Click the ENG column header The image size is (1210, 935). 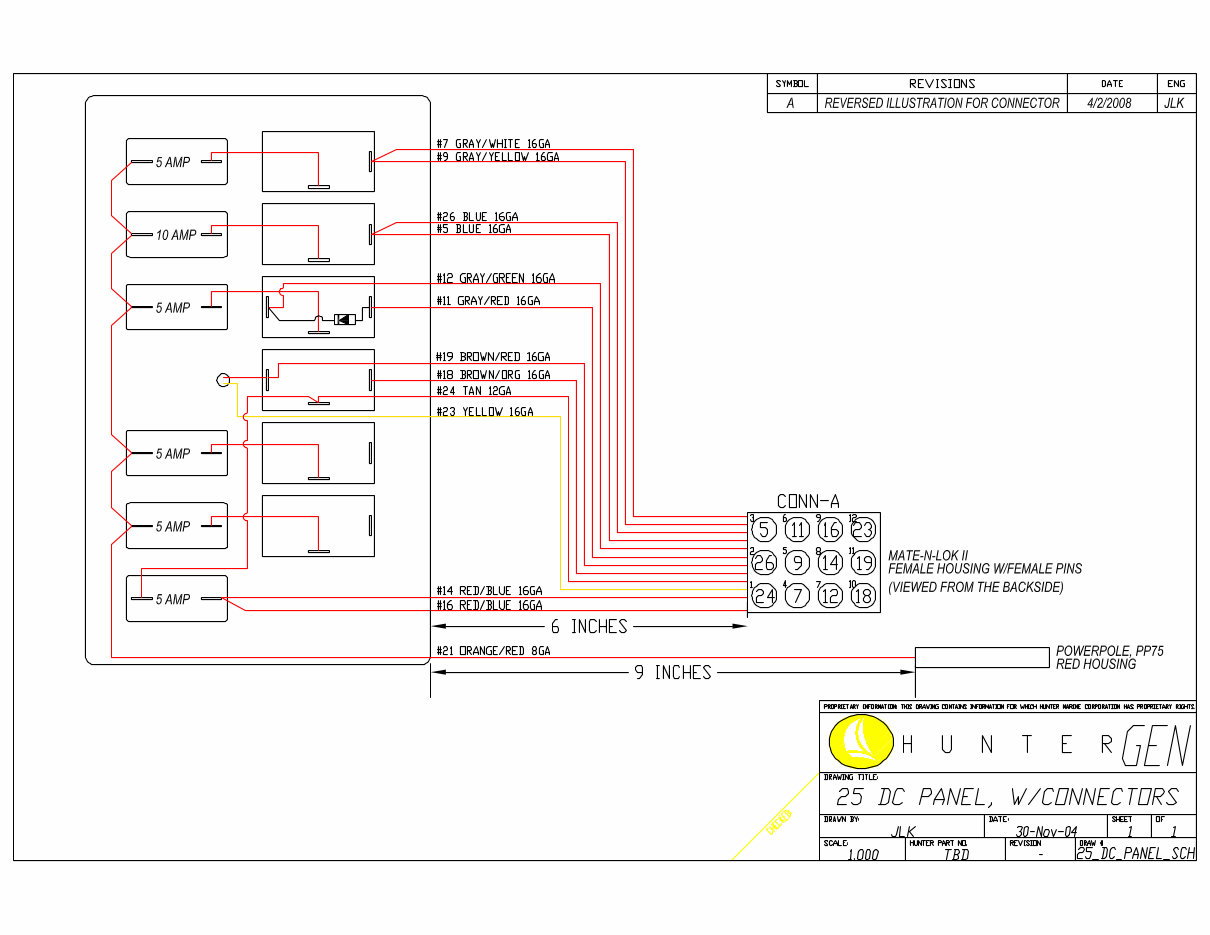click(x=1176, y=84)
